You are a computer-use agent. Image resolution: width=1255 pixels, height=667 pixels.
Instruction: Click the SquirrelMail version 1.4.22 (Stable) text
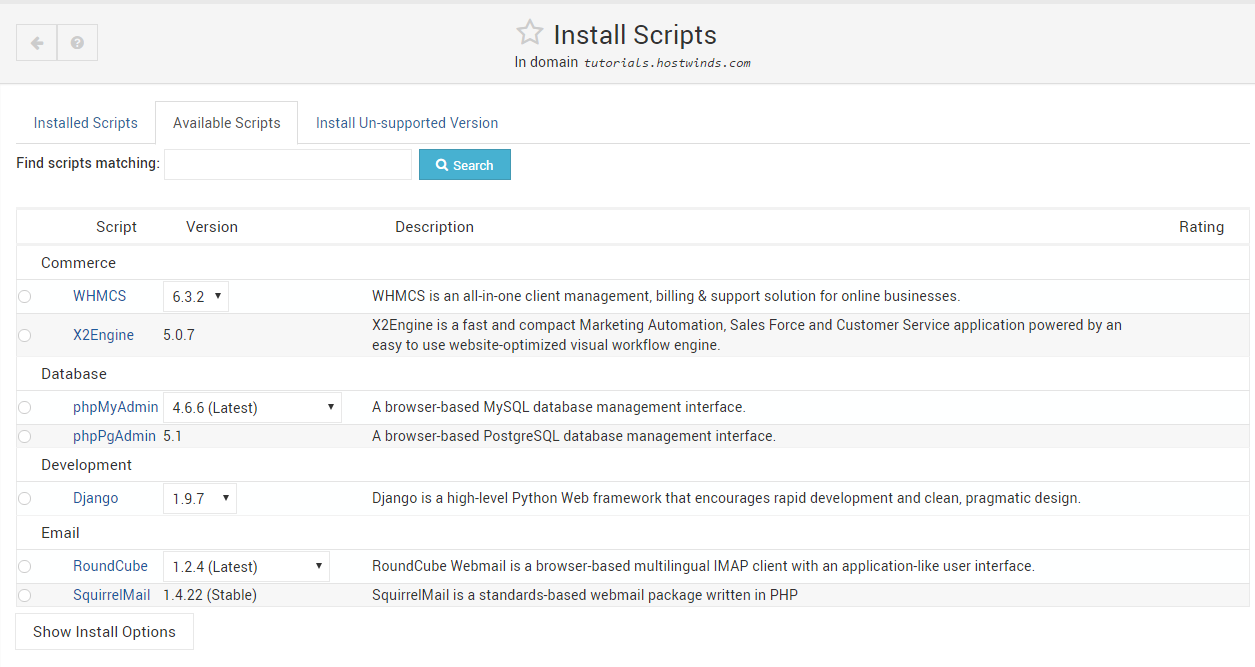click(210, 595)
